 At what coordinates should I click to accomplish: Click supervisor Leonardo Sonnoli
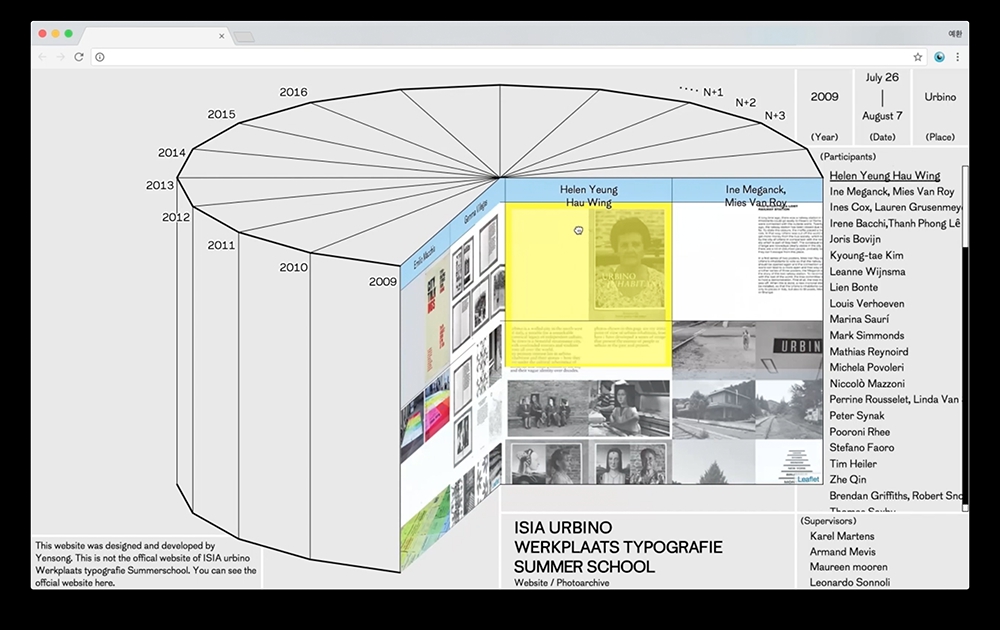pyautogui.click(x=849, y=582)
